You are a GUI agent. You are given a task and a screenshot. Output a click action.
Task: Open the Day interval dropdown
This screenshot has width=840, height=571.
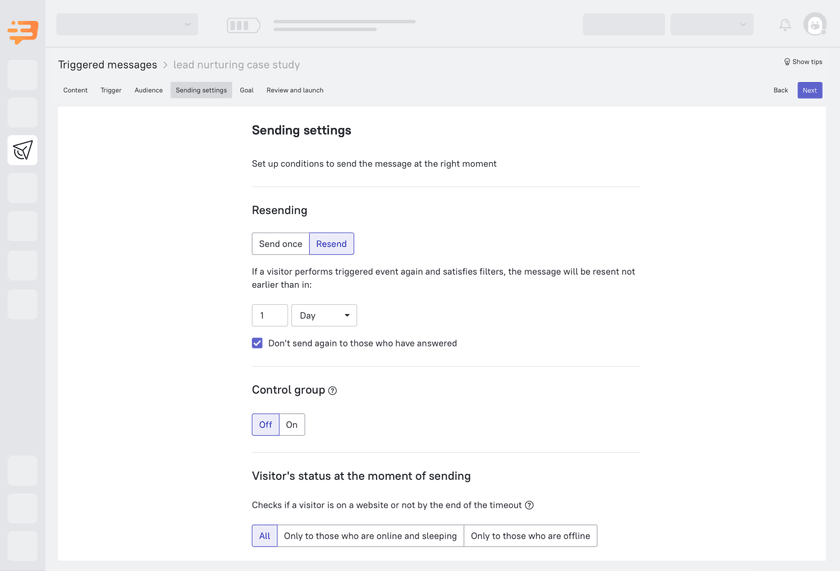[x=324, y=315]
